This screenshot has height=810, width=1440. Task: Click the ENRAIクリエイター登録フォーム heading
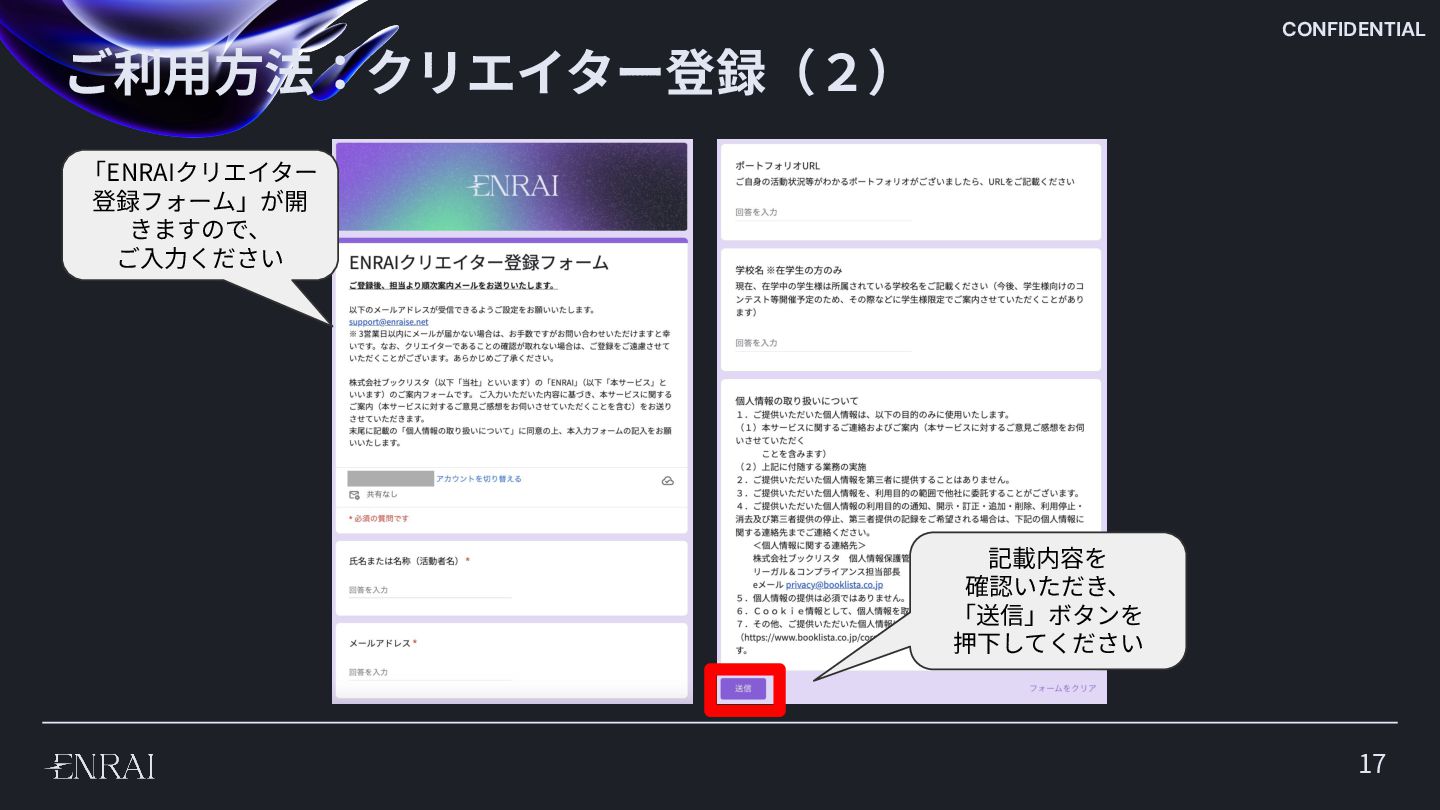click(x=479, y=263)
